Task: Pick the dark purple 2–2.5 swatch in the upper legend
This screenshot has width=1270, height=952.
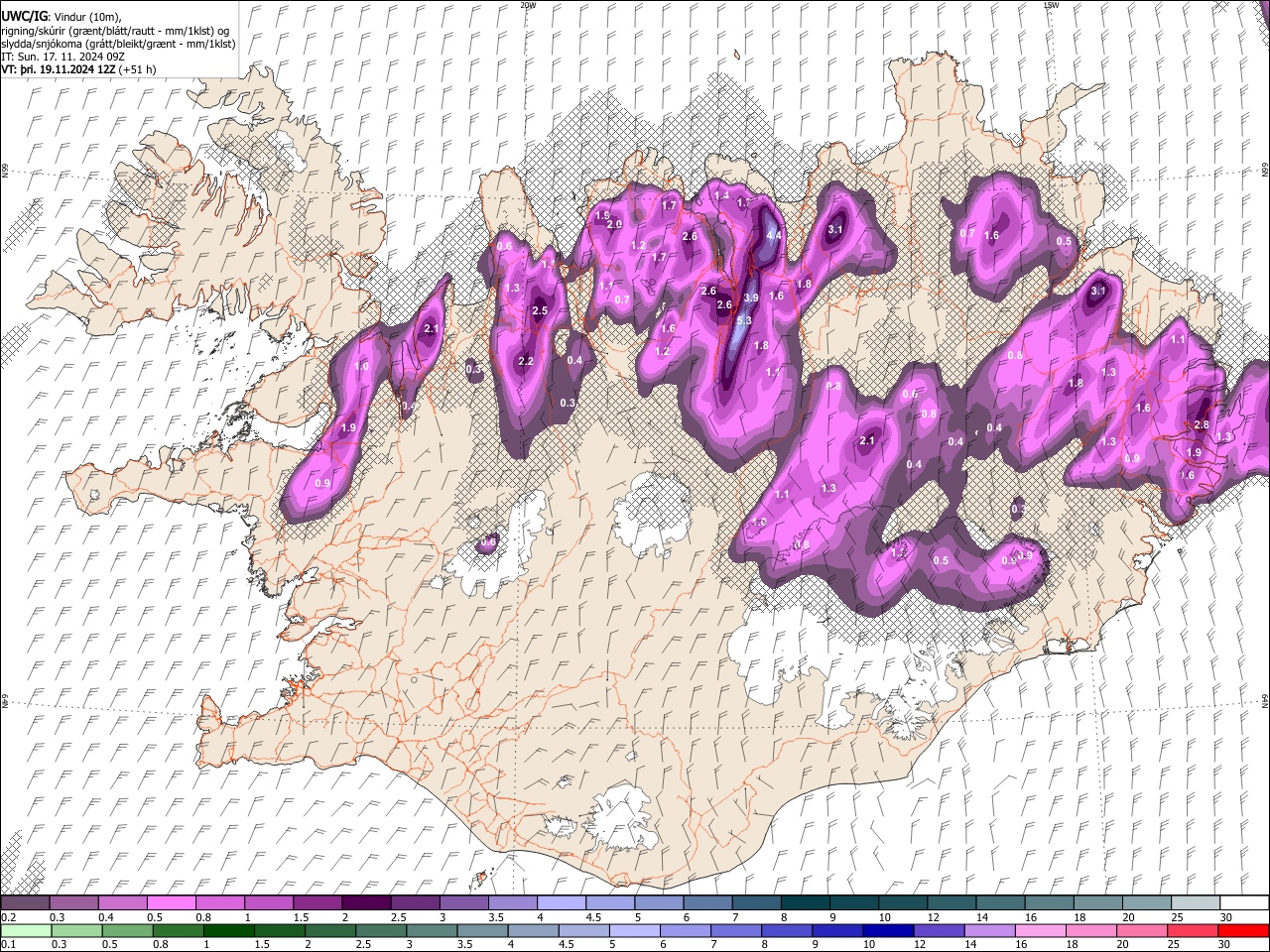Action: coord(366,903)
